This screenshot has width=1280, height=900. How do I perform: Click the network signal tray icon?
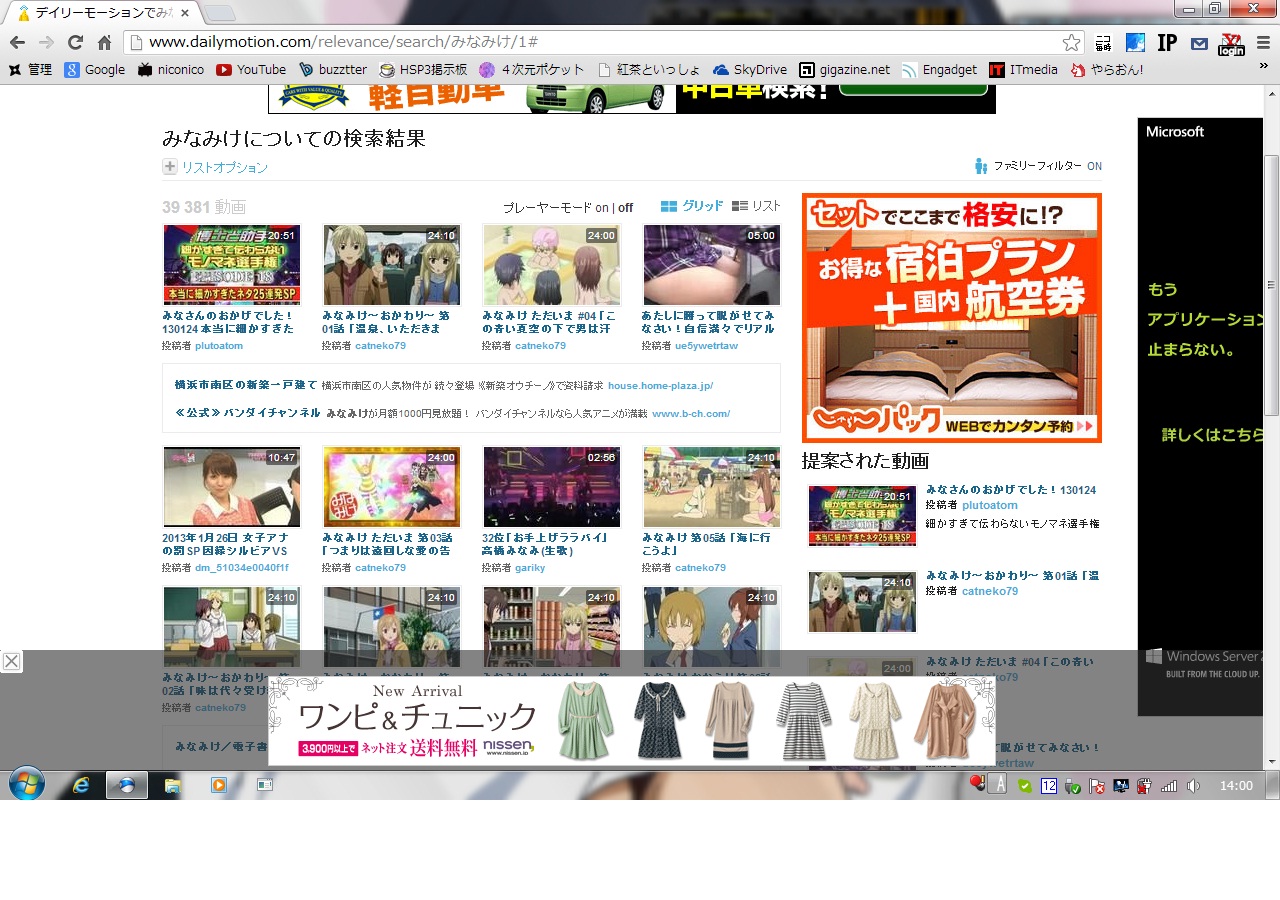coord(1169,786)
